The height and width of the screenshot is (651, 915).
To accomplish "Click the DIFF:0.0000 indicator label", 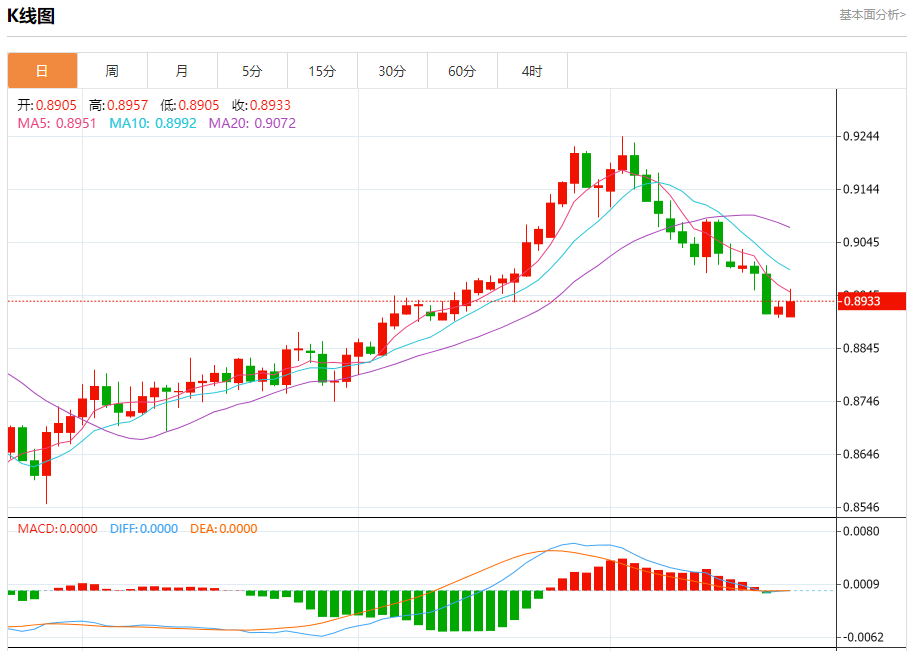I will click(144, 528).
